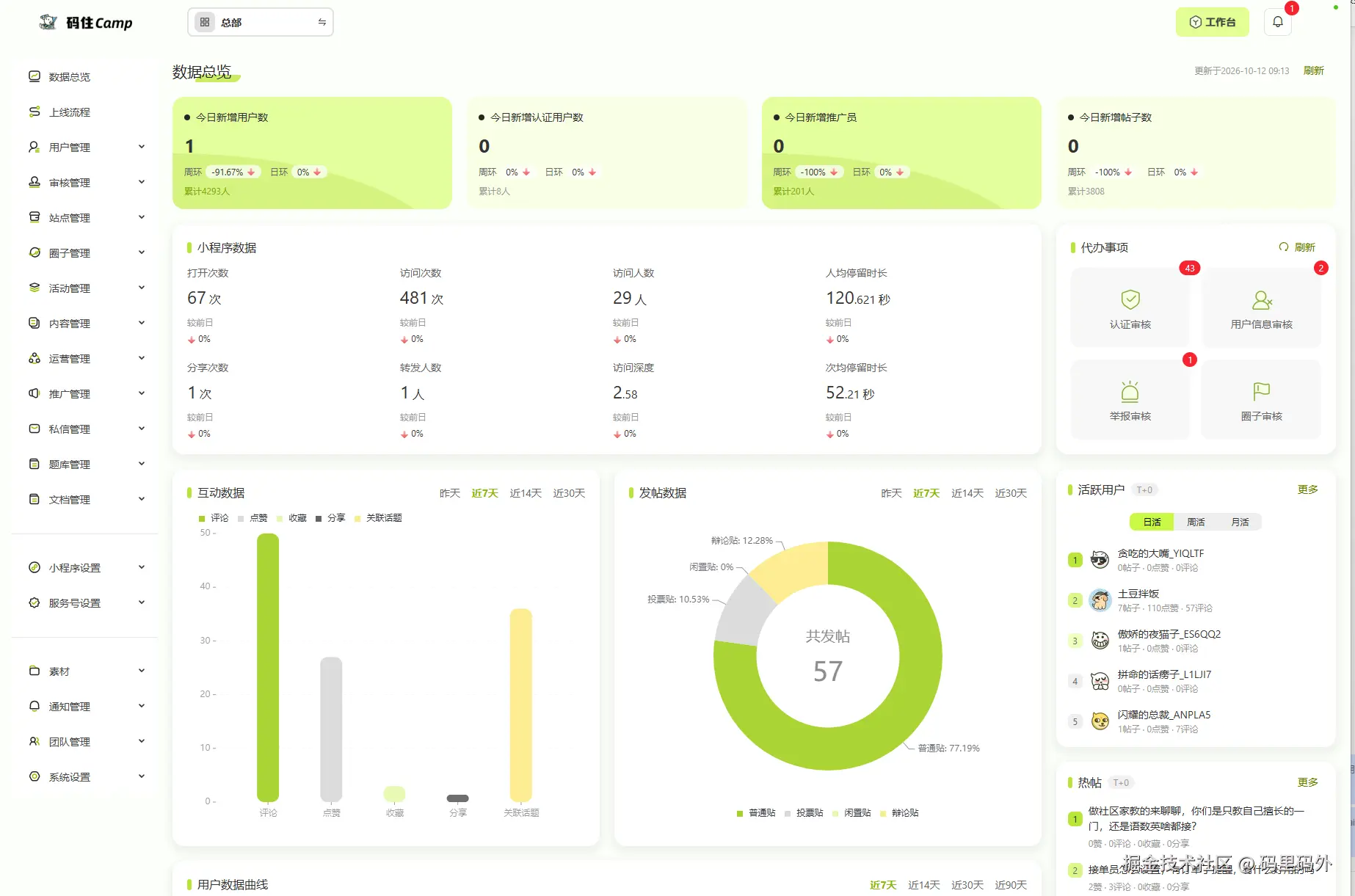Toggle 评论 legend in 互动数据 chart
This screenshot has width=1355, height=896.
tap(214, 518)
